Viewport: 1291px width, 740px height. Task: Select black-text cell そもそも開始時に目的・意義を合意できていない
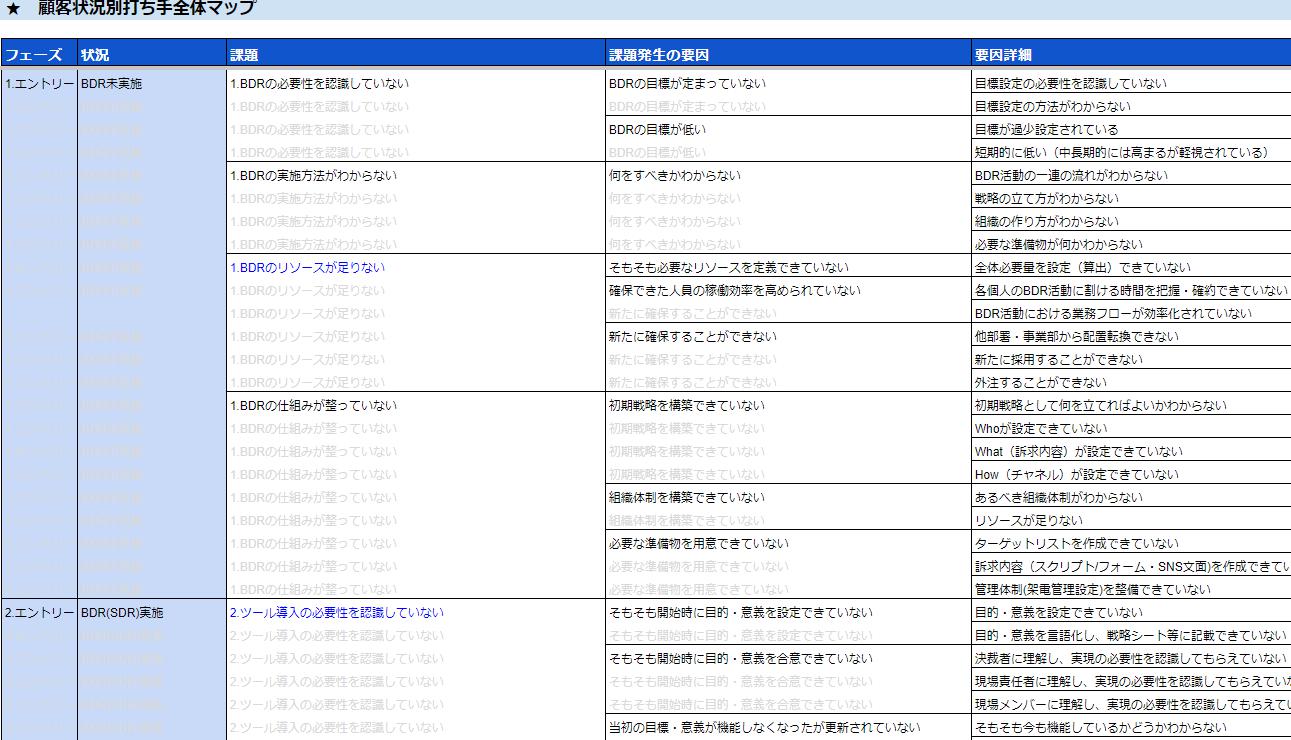tap(788, 659)
